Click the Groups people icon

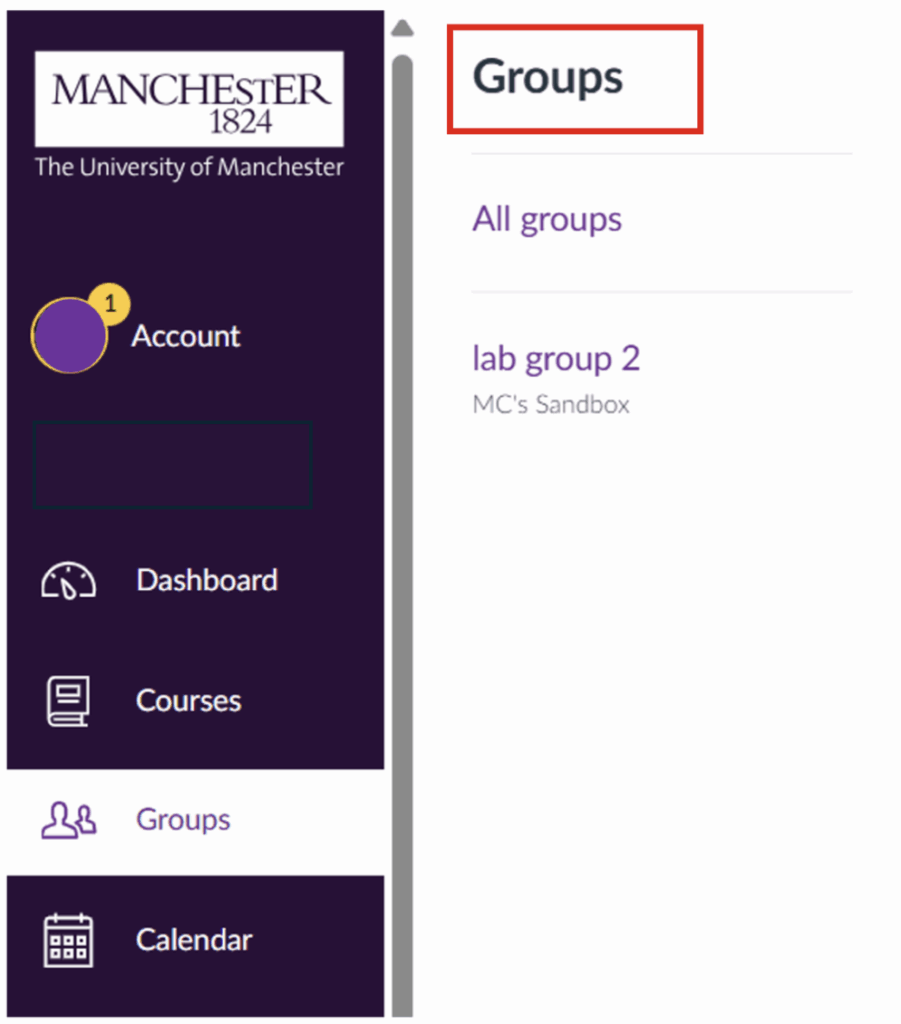pyautogui.click(x=68, y=820)
